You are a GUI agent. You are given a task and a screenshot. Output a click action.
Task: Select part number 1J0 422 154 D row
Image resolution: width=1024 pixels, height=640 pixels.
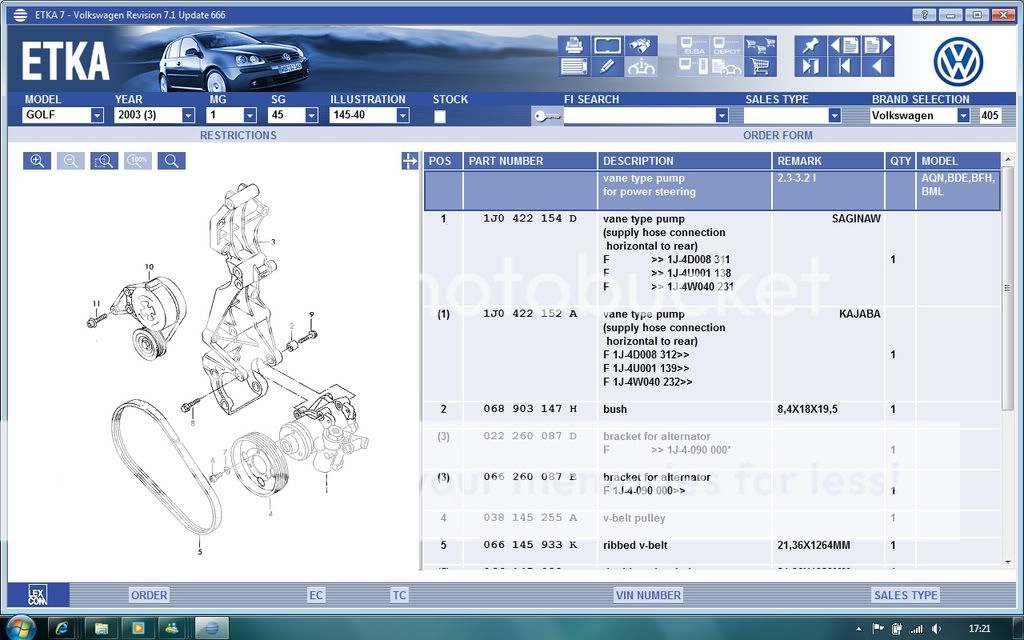point(530,218)
